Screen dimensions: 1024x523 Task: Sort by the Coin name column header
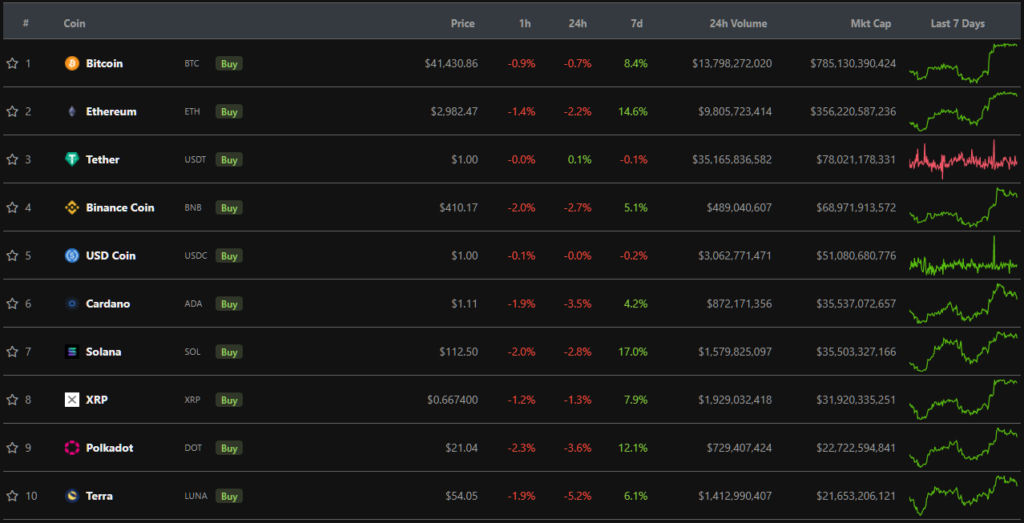(x=74, y=23)
